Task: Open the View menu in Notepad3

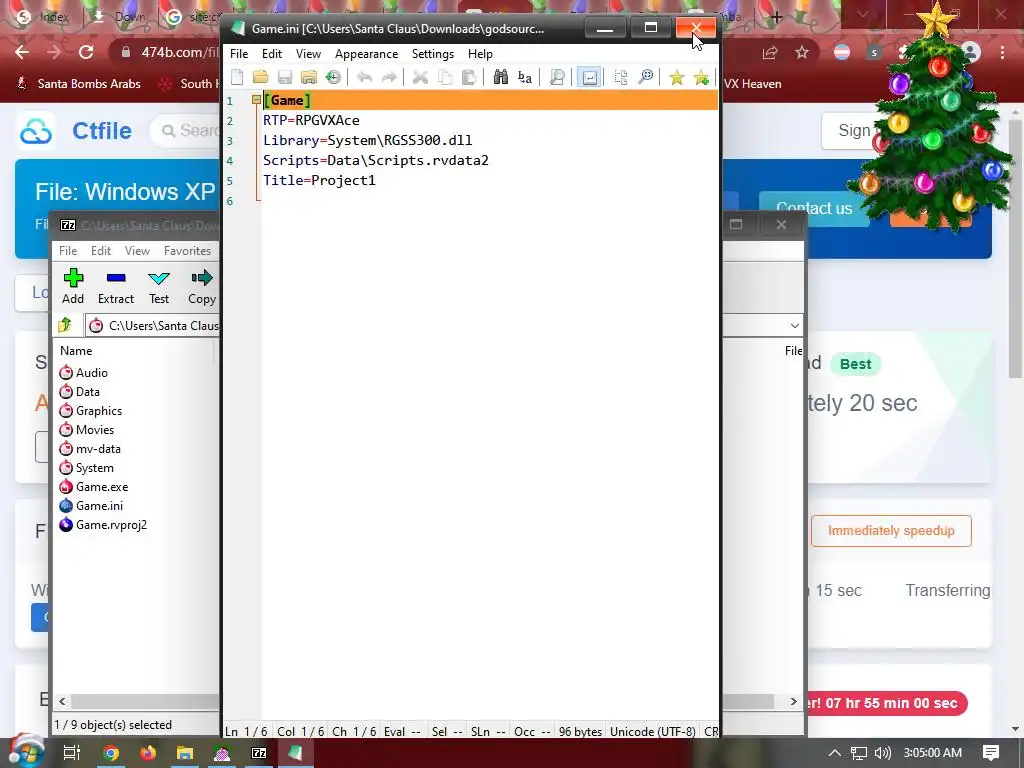Action: click(308, 54)
